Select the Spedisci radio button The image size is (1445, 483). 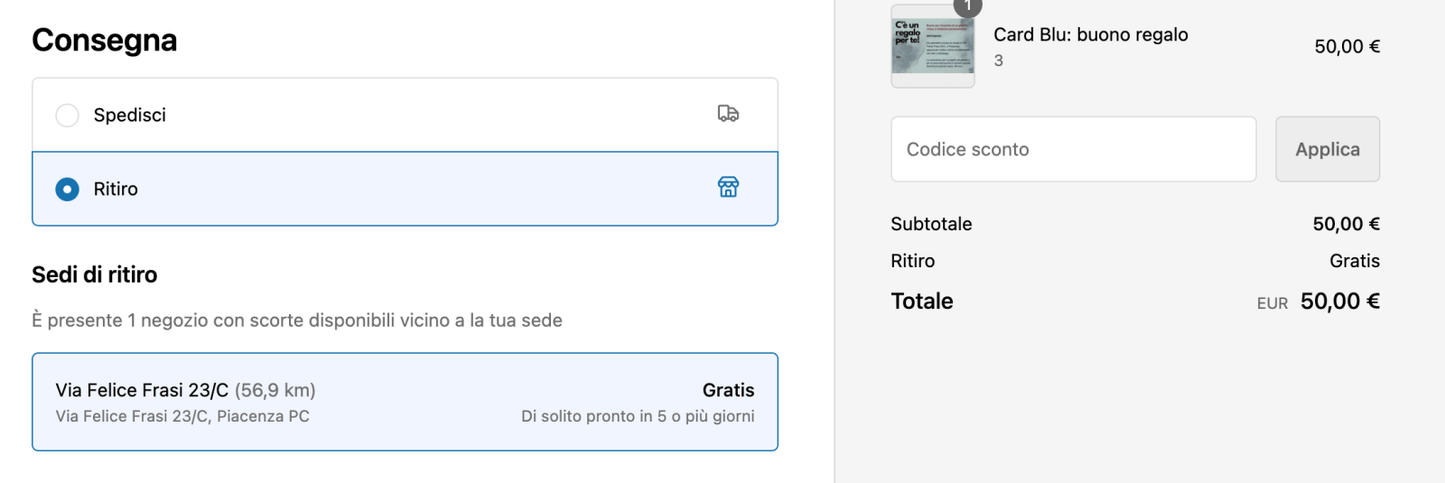point(67,115)
